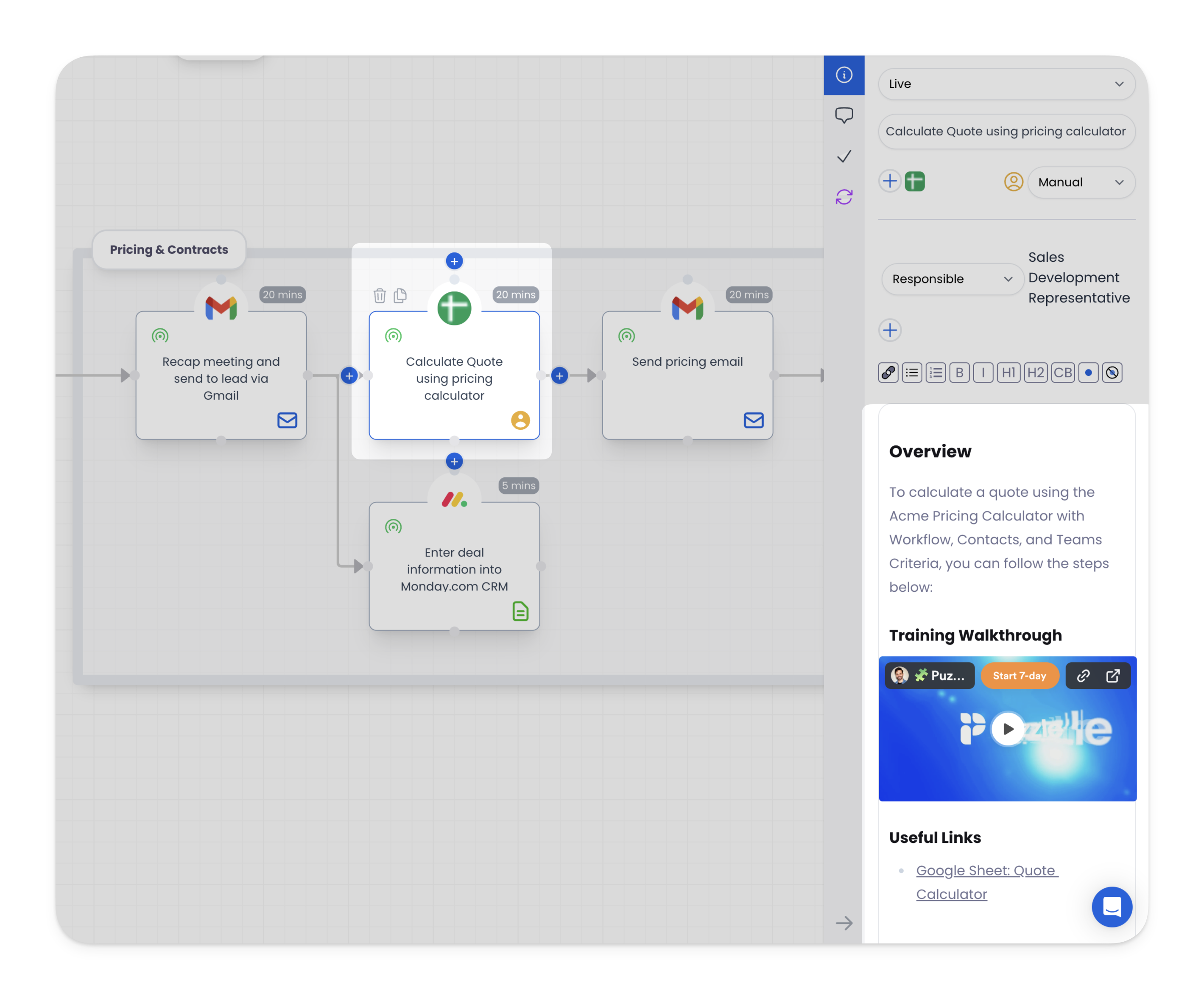This screenshot has width=1204, height=999.
Task: Toggle numbered list formatting
Action: click(936, 373)
